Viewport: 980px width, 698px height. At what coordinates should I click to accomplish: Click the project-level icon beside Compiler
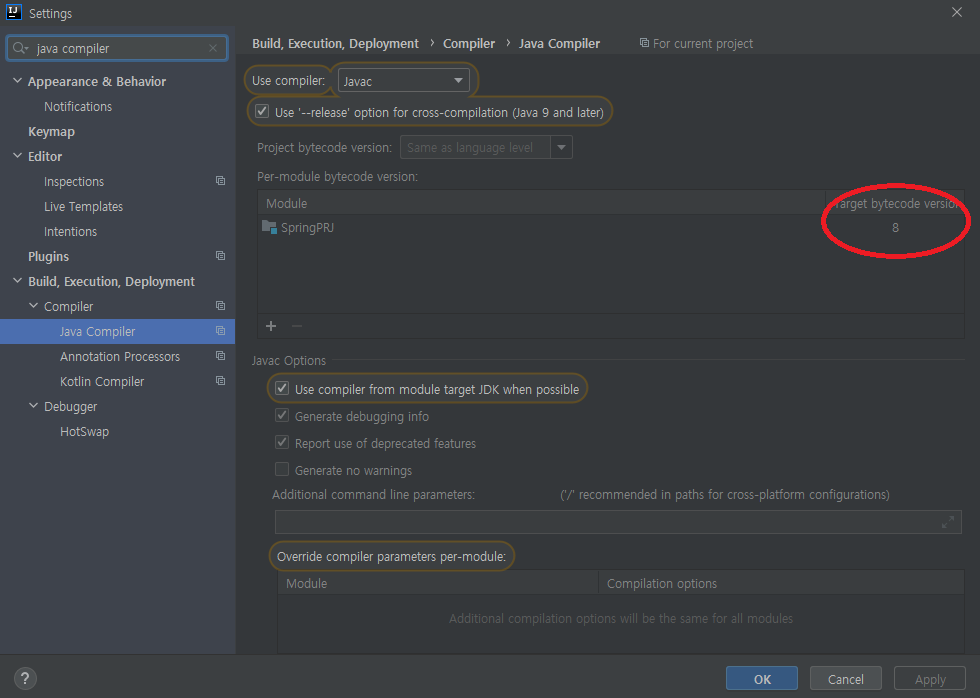(x=221, y=306)
